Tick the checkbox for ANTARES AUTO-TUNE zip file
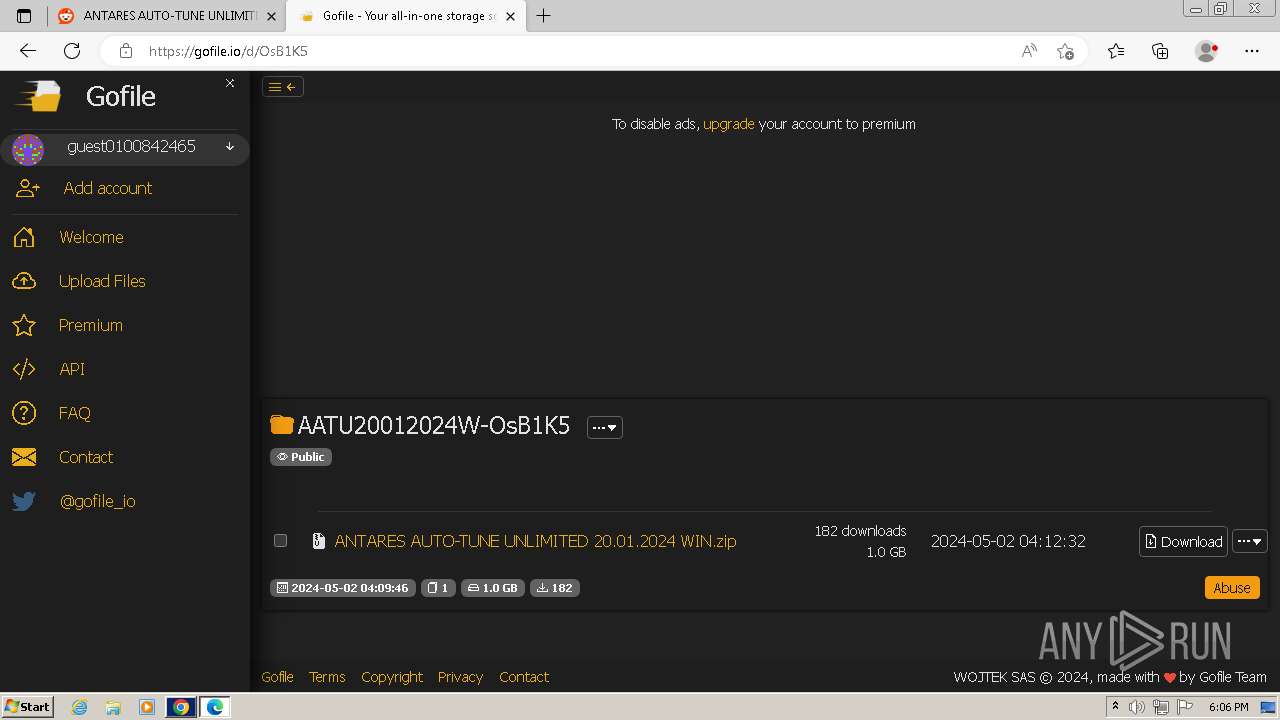Screen dimensions: 1280x720 click(x=281, y=540)
